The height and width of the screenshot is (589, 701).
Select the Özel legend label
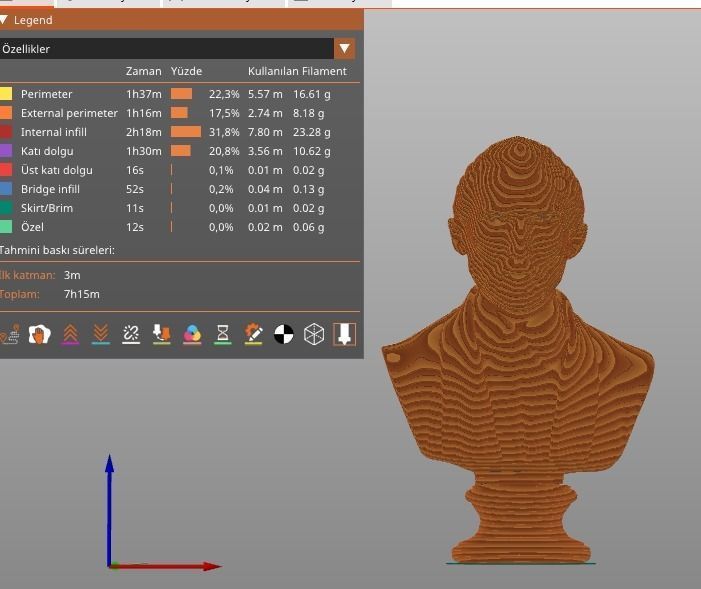point(32,227)
